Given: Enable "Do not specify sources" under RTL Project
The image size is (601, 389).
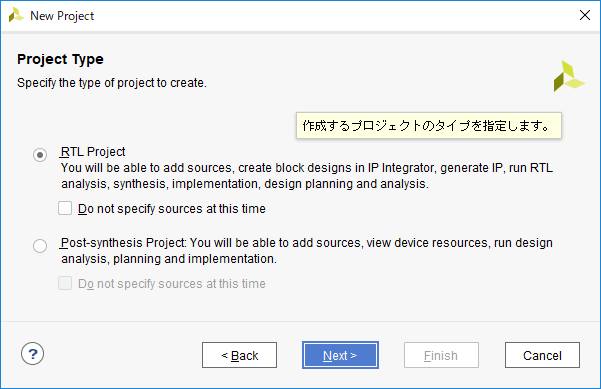Looking at the screenshot, I should click(x=65, y=208).
